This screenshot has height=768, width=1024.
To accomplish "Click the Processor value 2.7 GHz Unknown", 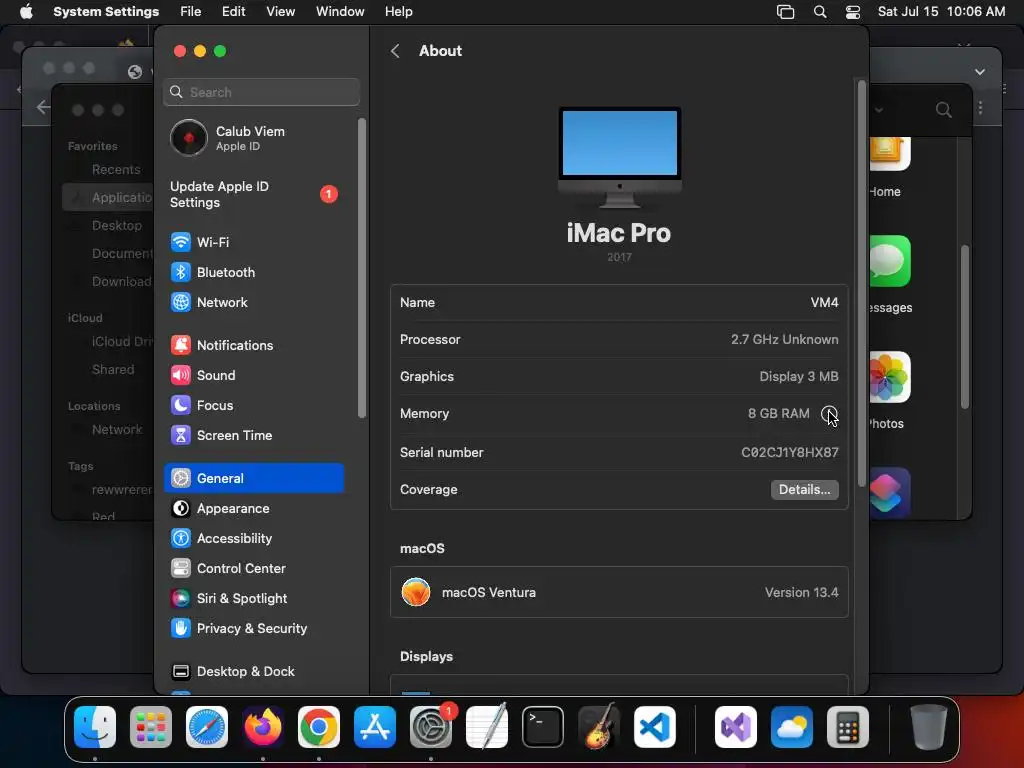I will 784,340.
